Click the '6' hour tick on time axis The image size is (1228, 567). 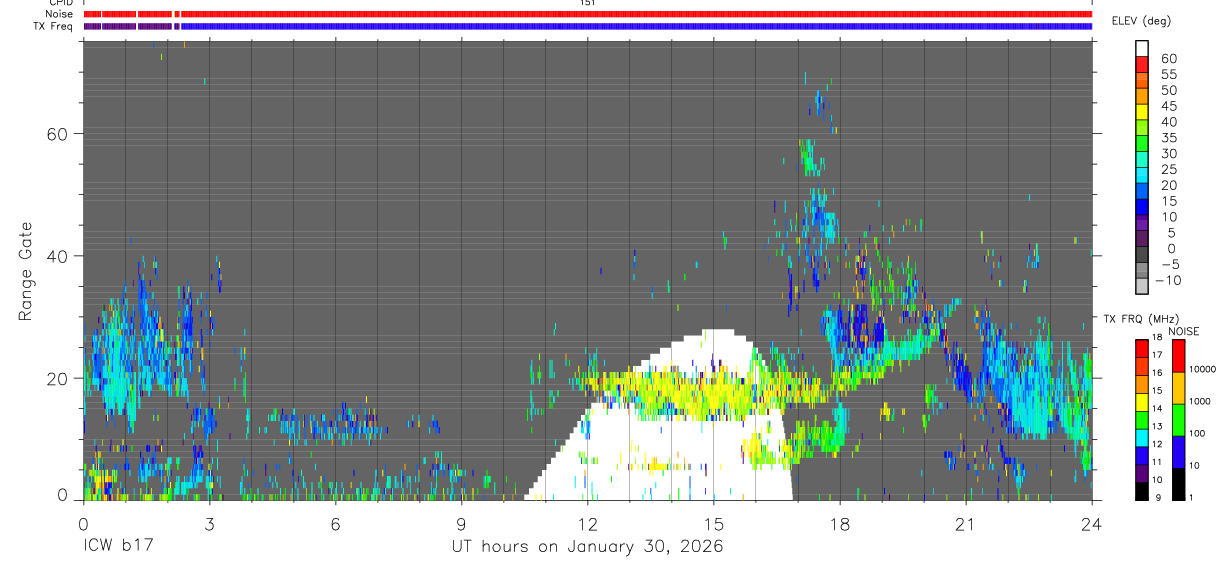tap(335, 524)
